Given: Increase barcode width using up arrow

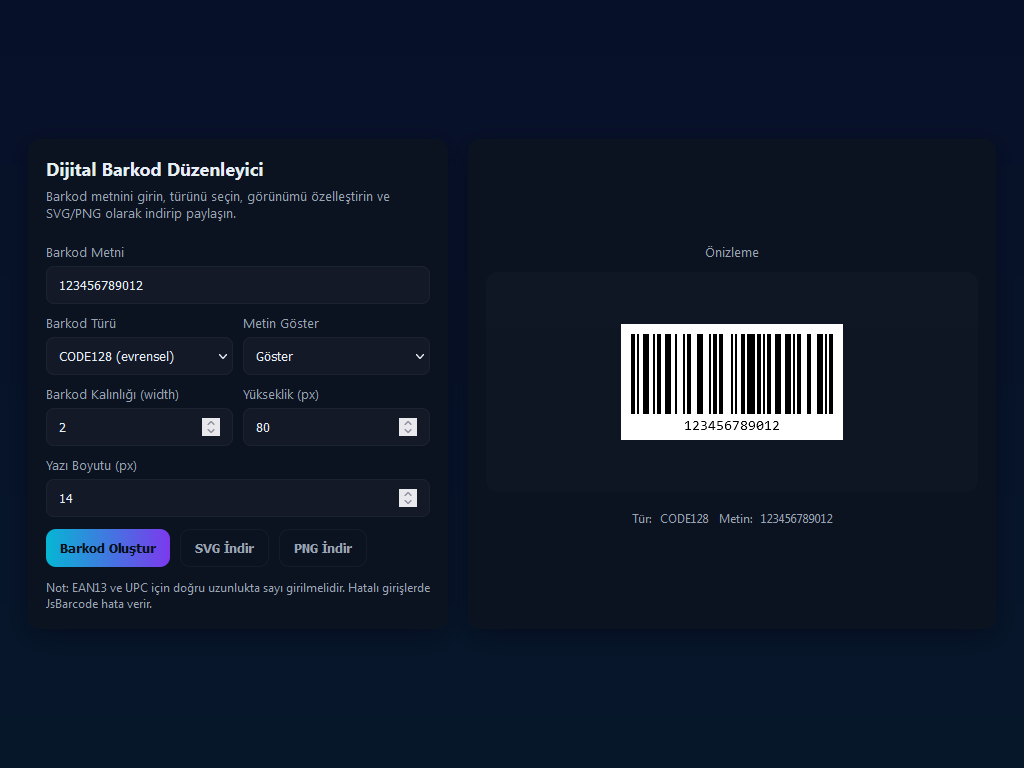Looking at the screenshot, I should coord(211,422).
